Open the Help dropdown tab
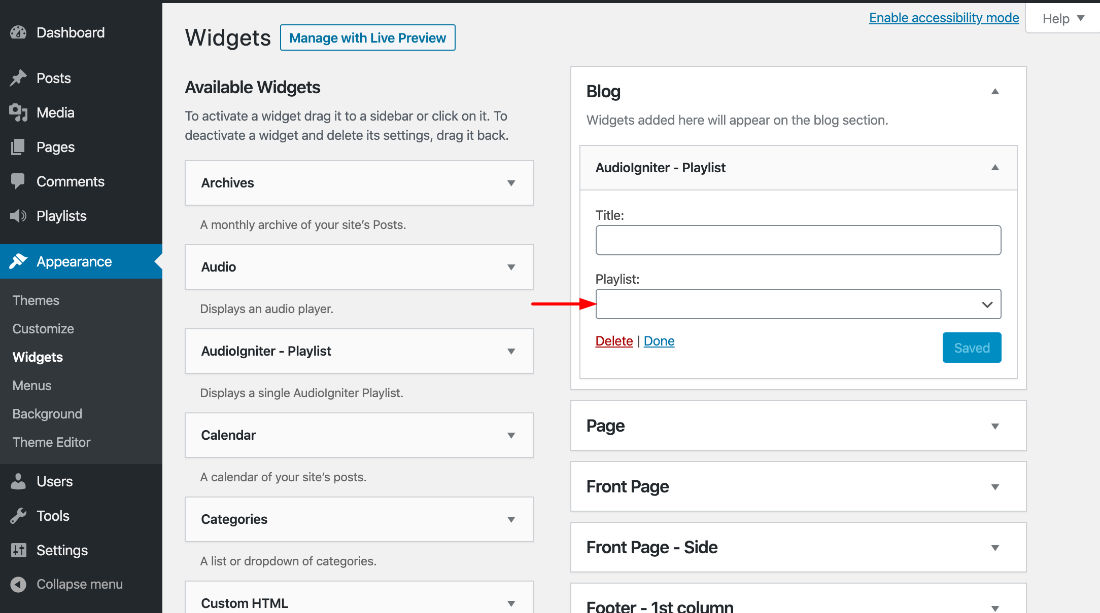Viewport: 1100px width, 613px height. point(1063,18)
